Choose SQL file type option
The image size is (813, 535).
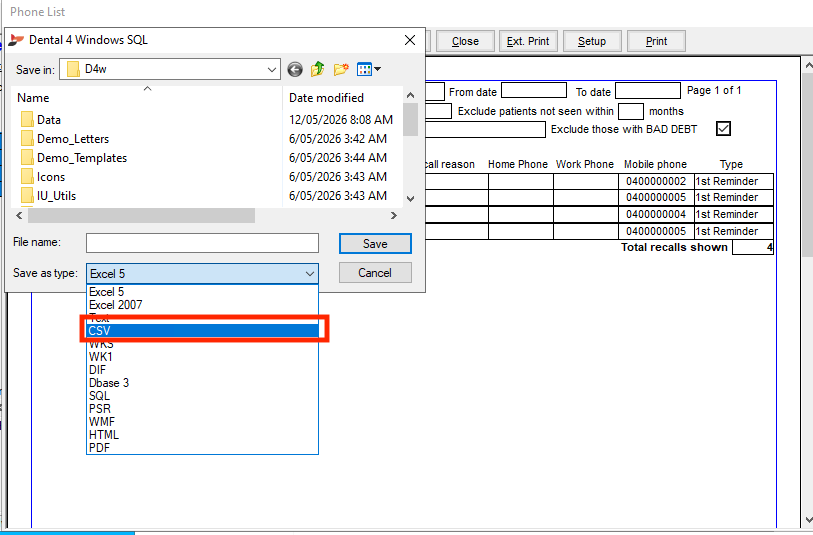tap(202, 396)
